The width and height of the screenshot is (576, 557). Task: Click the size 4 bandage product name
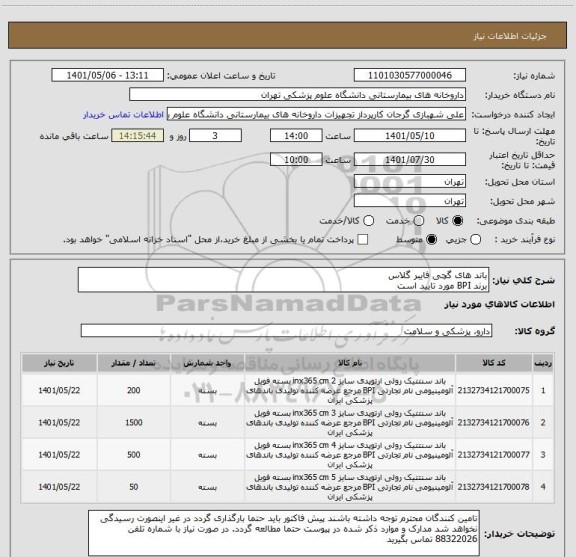[349, 454]
